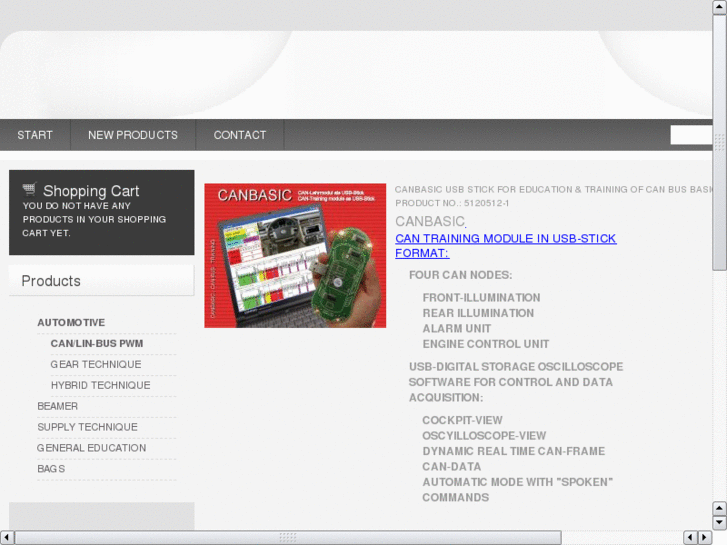Viewport: 727px width, 545px height.
Task: Open BEAMER category
Action: coord(57,406)
